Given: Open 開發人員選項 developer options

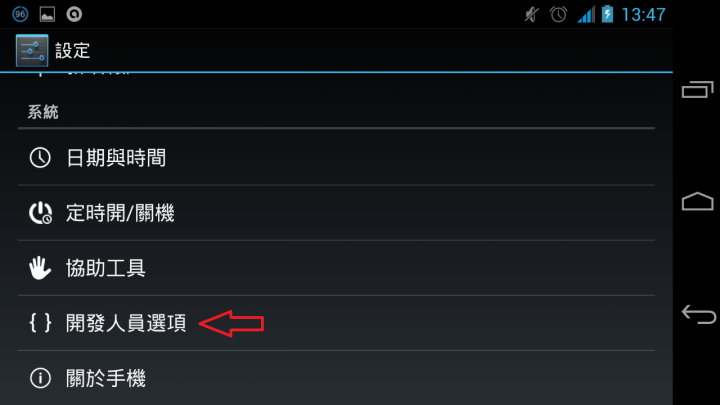Looking at the screenshot, I should 336,323.
